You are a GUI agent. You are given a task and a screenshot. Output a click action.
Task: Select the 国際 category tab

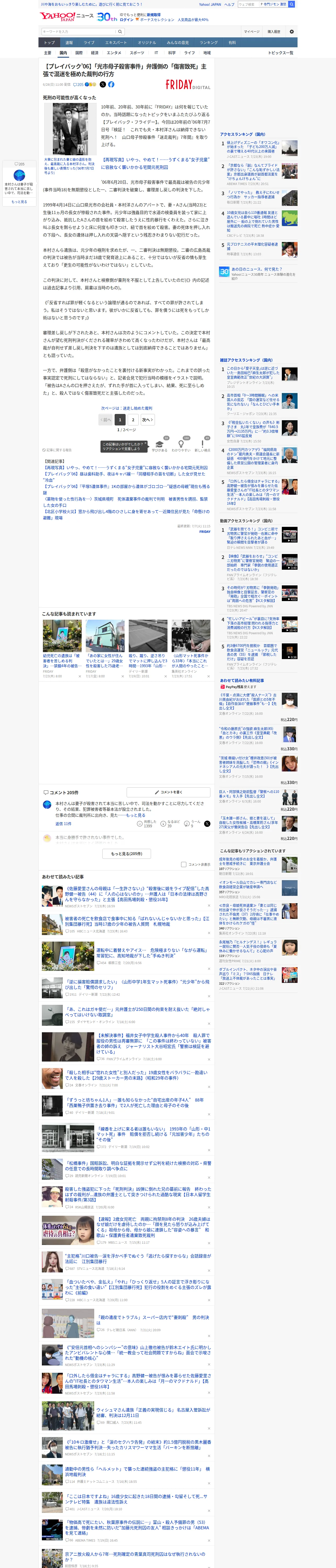tap(79, 53)
